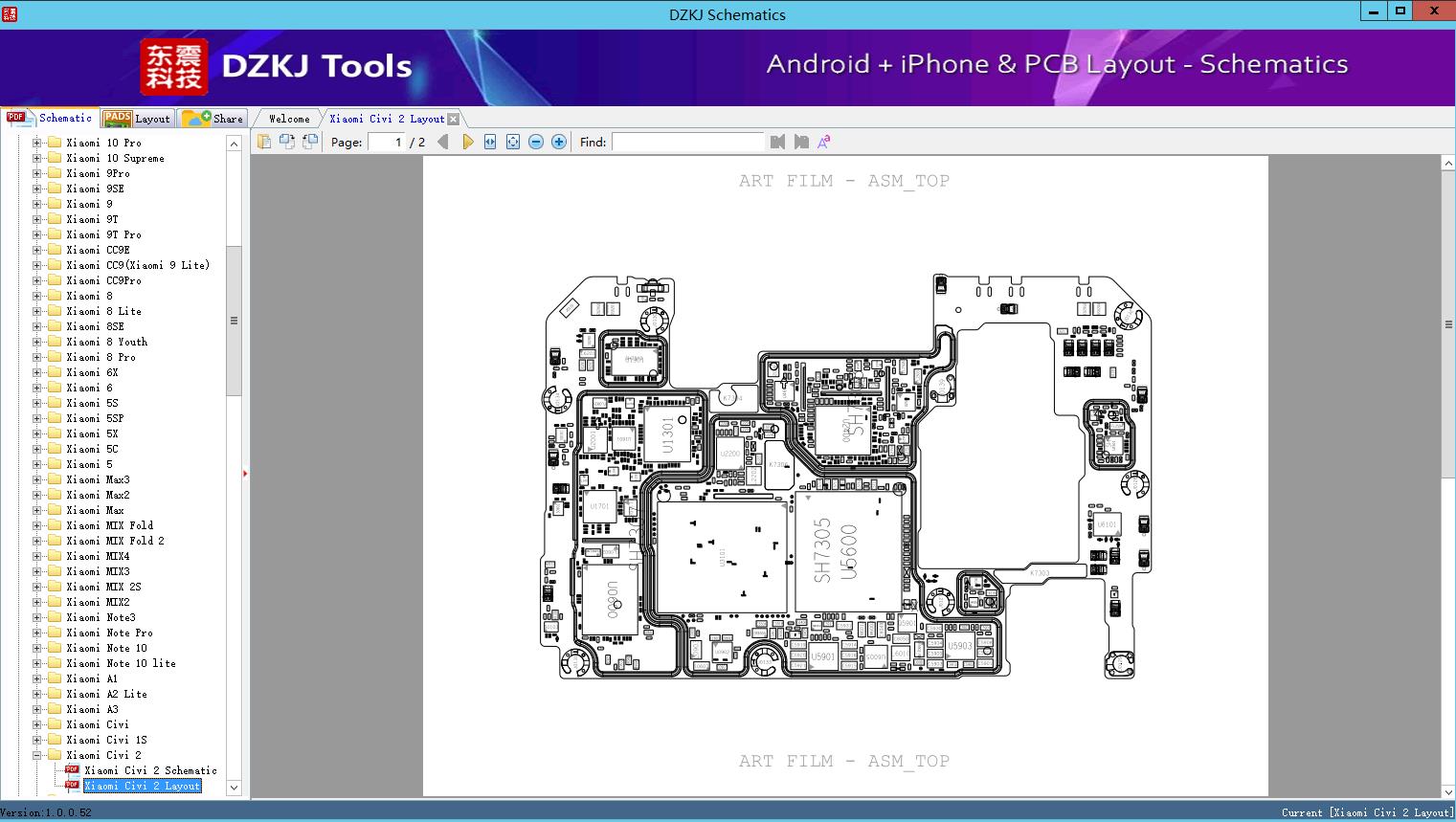Go to the previous page with the grey arrow
Screen dimensions: 1456x822
click(442, 142)
